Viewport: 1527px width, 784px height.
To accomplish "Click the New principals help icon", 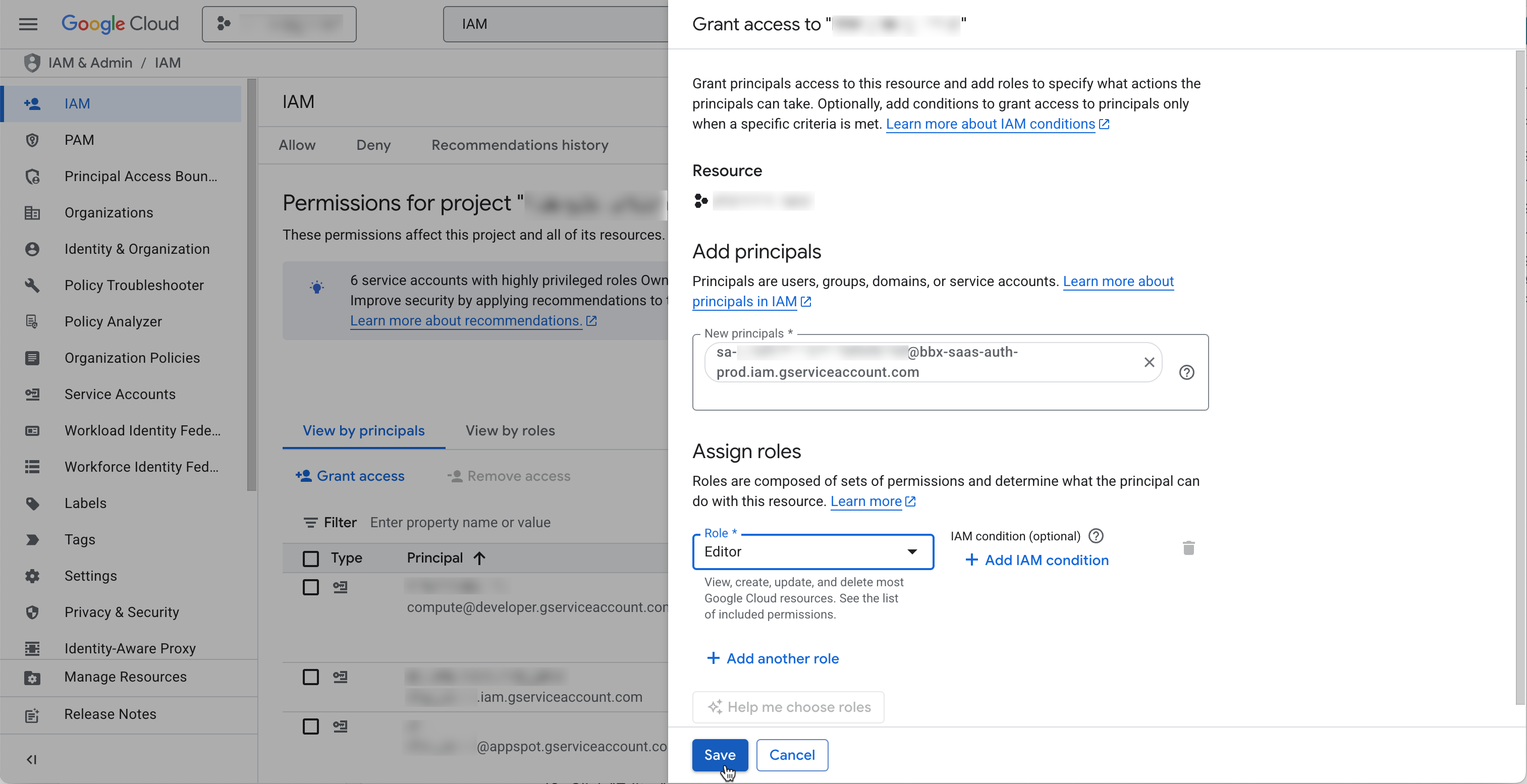I will pos(1186,373).
